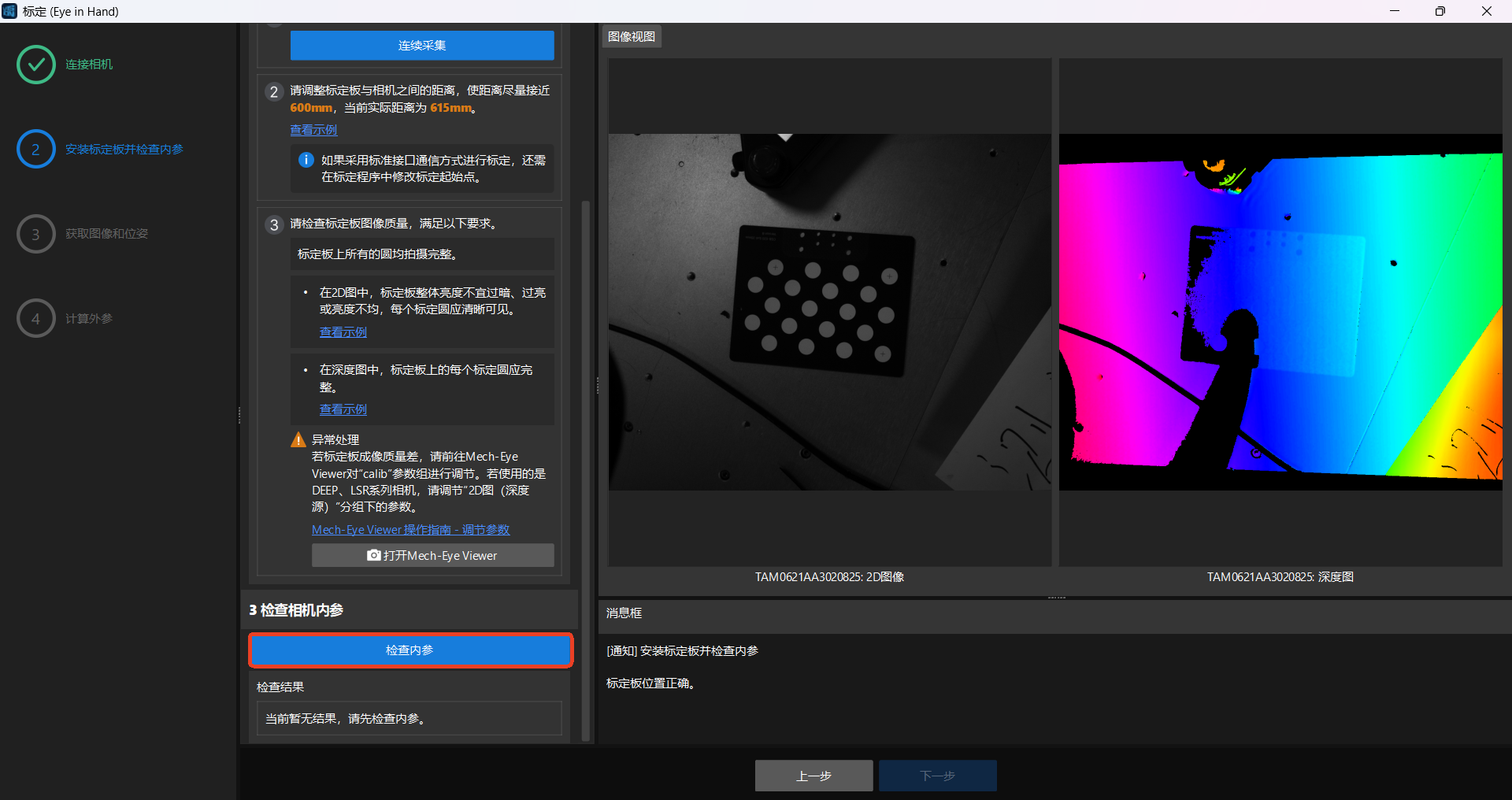The image size is (1512, 800).
Task: Click the colored depth map image
Action: tap(1280, 312)
